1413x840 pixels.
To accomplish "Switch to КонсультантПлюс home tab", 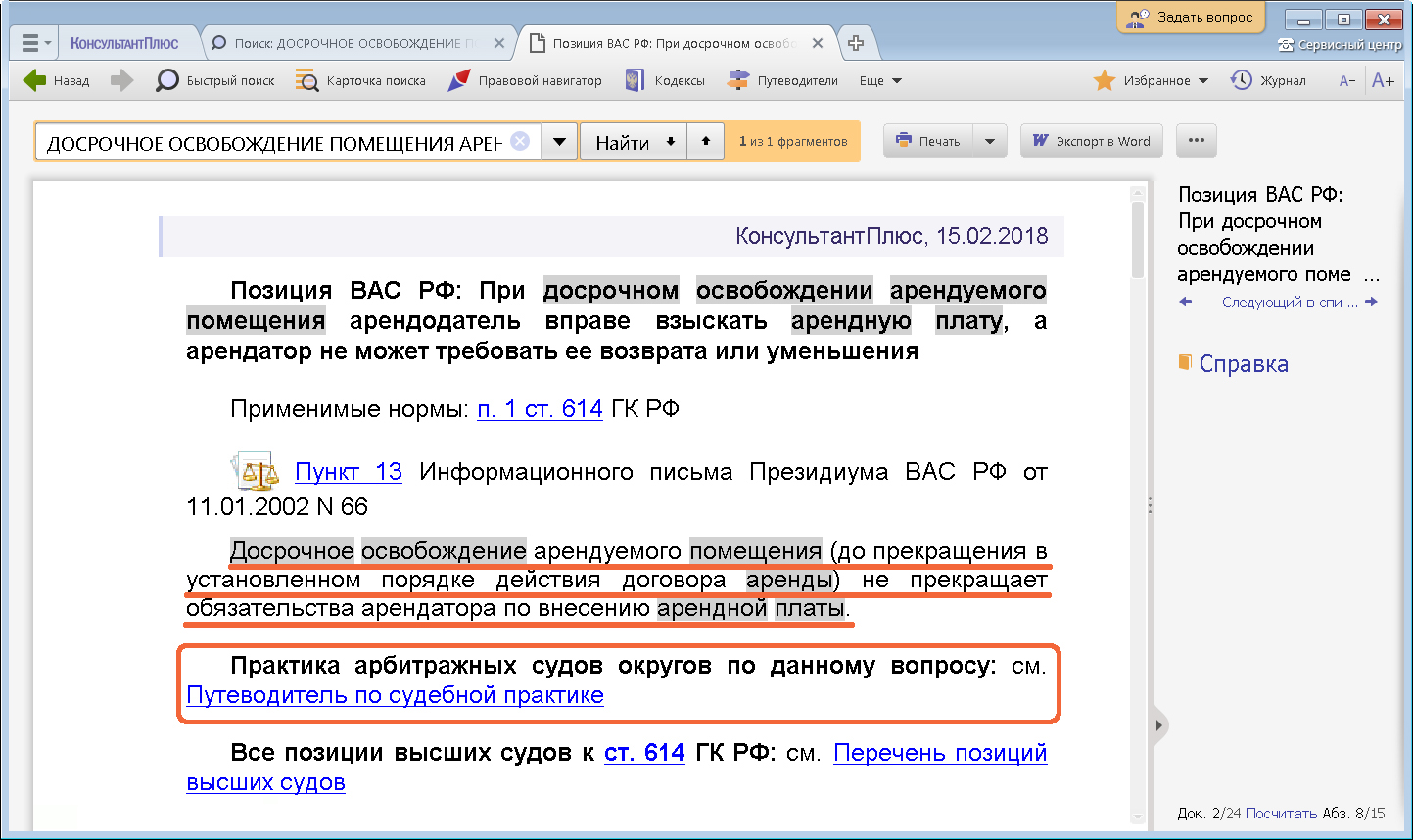I will 124,43.
